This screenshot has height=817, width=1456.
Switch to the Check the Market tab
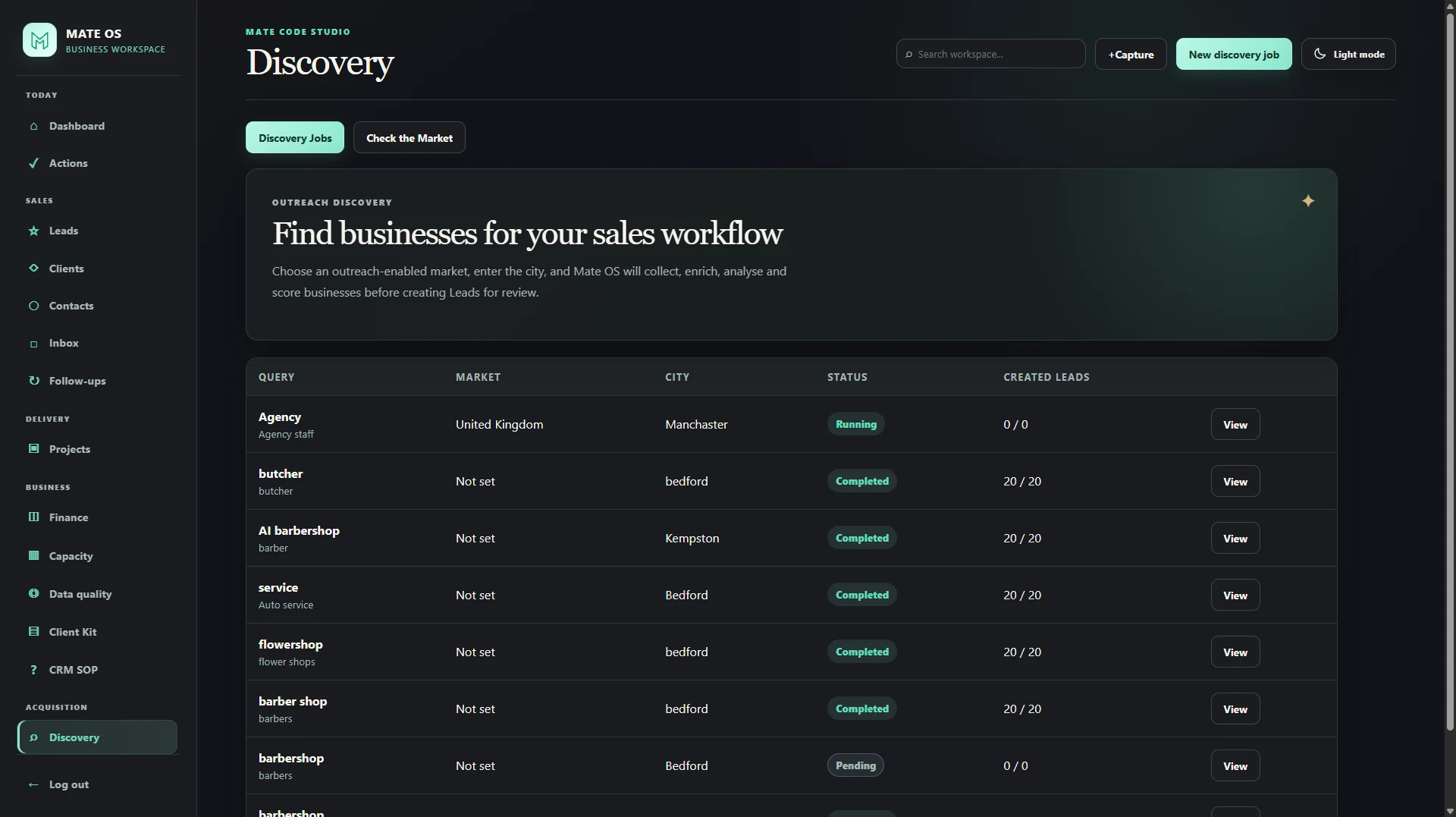pos(409,137)
